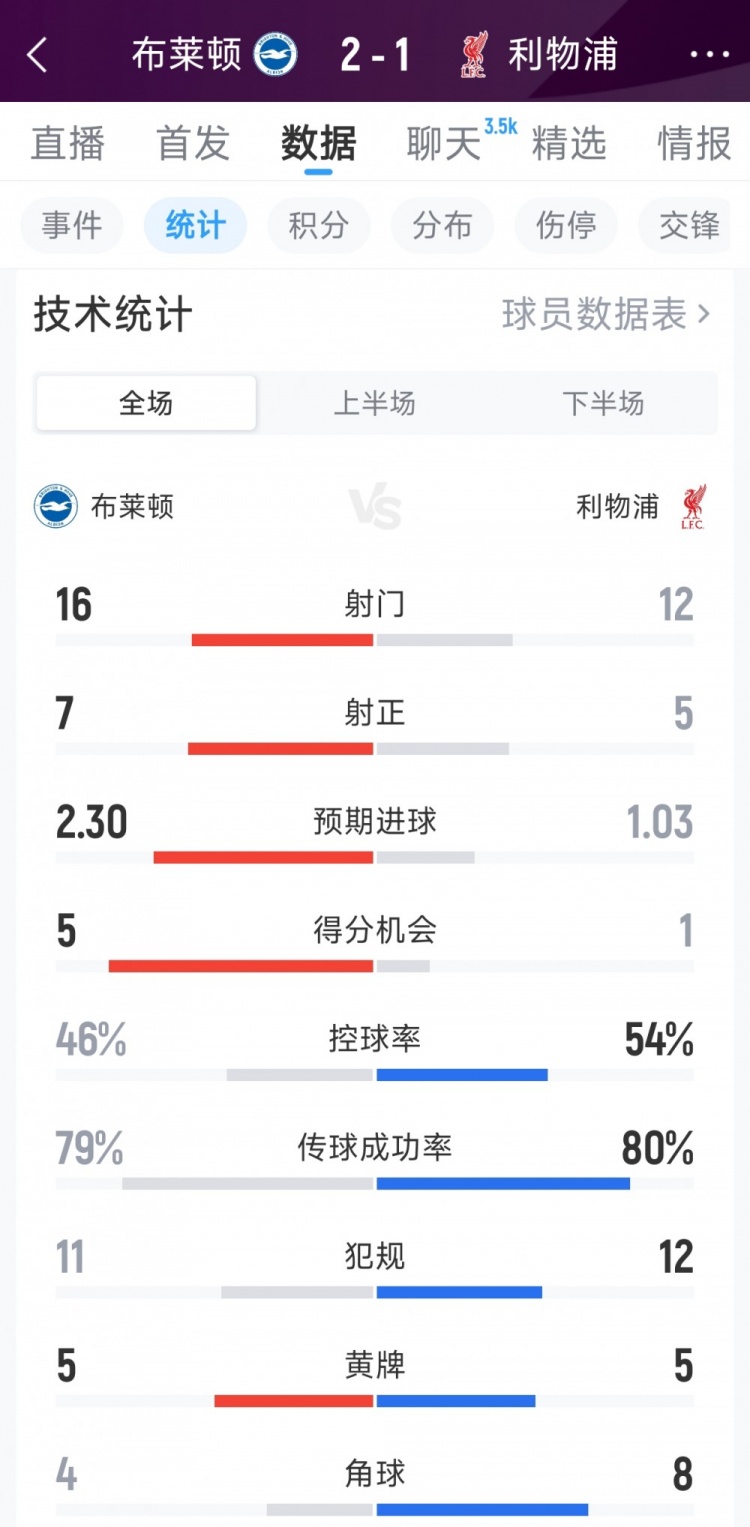Tap Brighton crest in header

coord(275,55)
